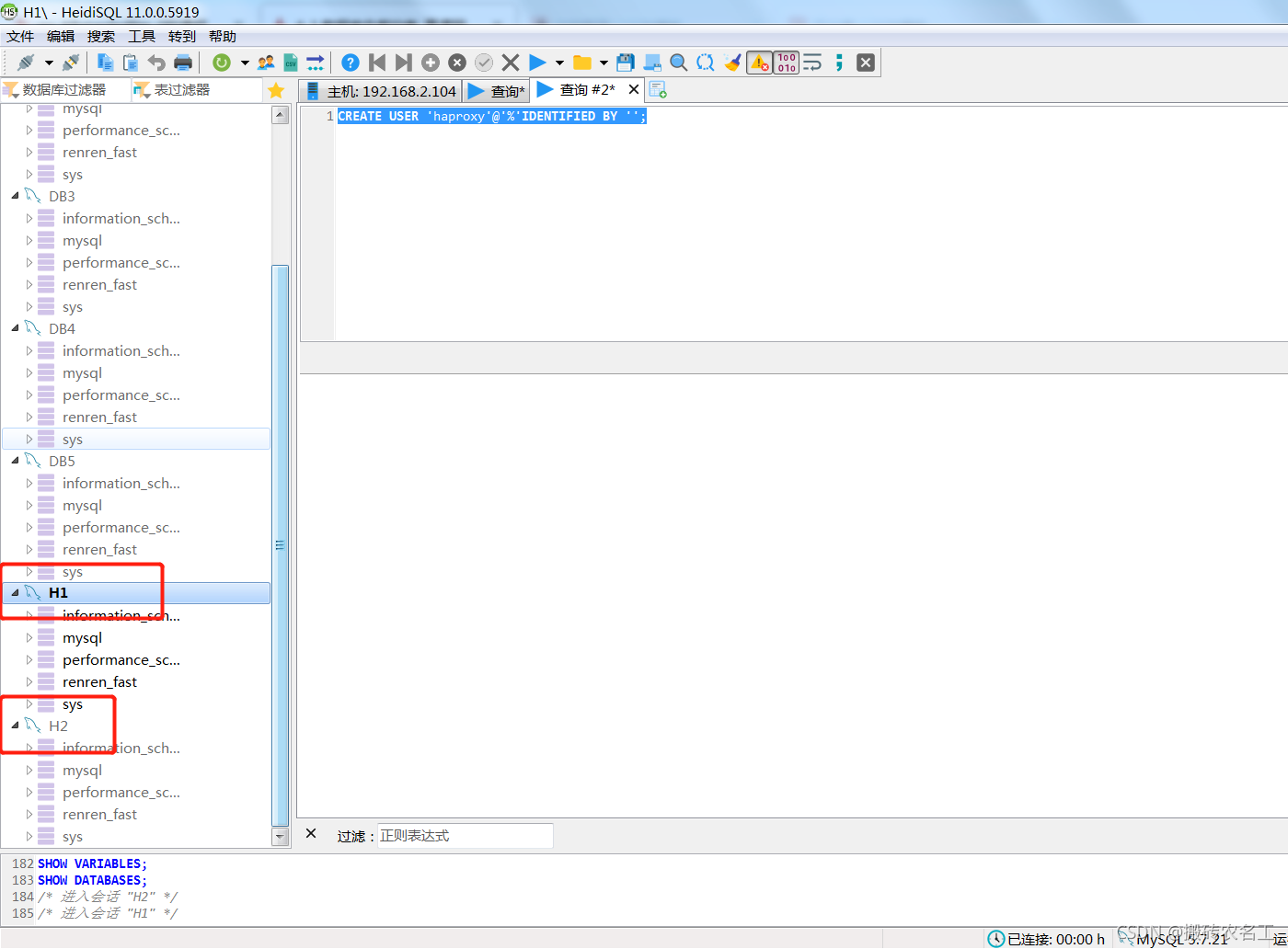
Task: Click the disconnect session plug icon
Action: pyautogui.click(x=71, y=63)
